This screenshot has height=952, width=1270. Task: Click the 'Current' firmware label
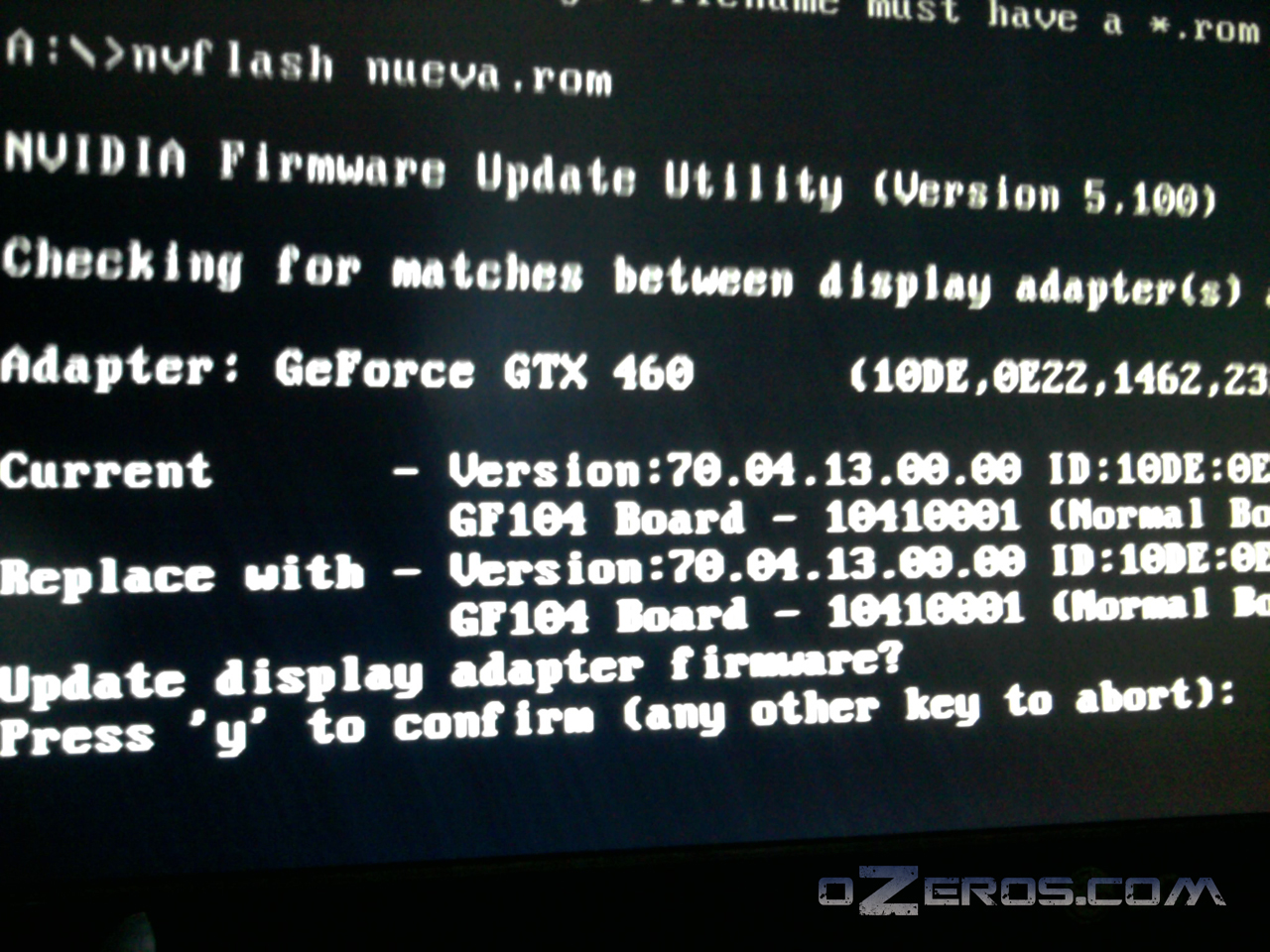tap(106, 470)
